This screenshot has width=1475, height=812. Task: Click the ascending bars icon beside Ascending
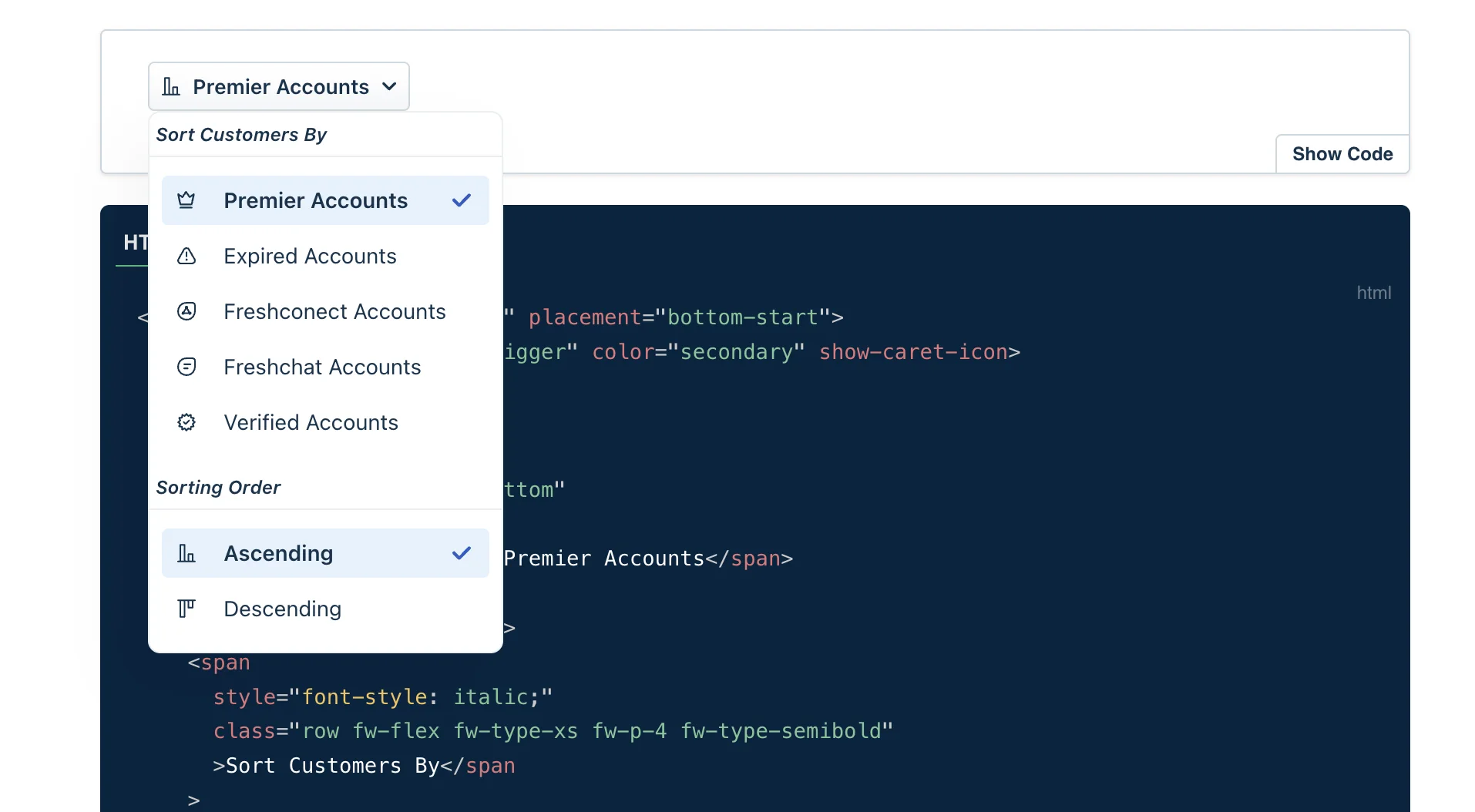pos(186,553)
